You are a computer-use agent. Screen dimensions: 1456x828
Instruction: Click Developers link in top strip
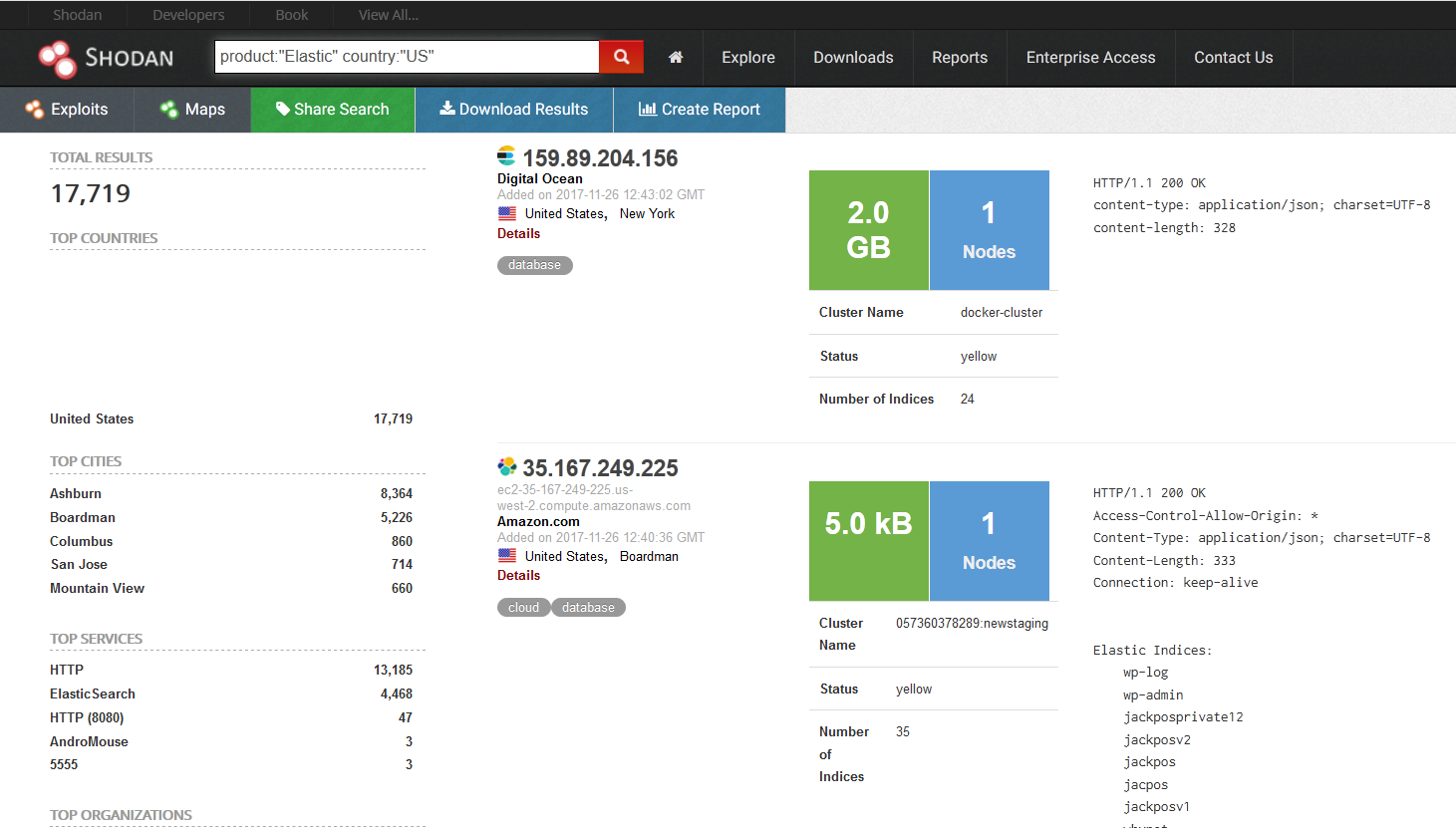[x=188, y=15]
